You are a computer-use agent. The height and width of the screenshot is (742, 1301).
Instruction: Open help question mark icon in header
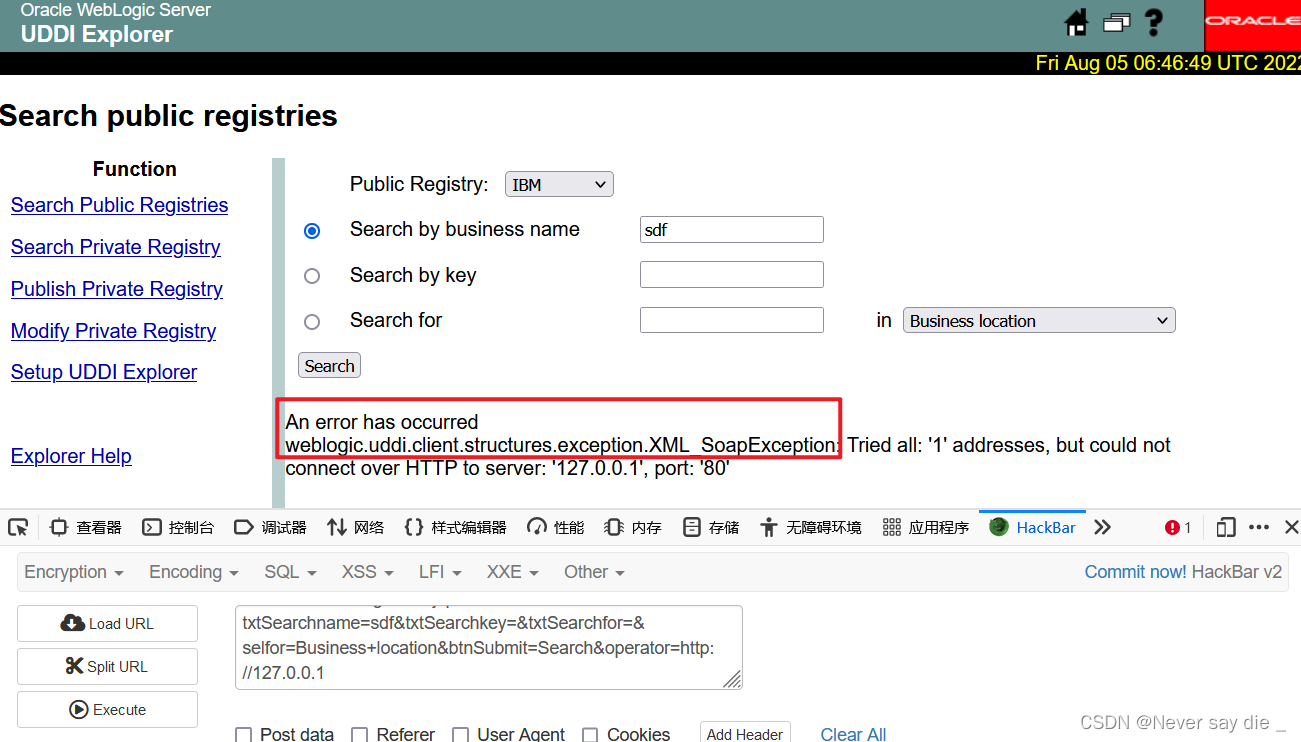(1154, 22)
